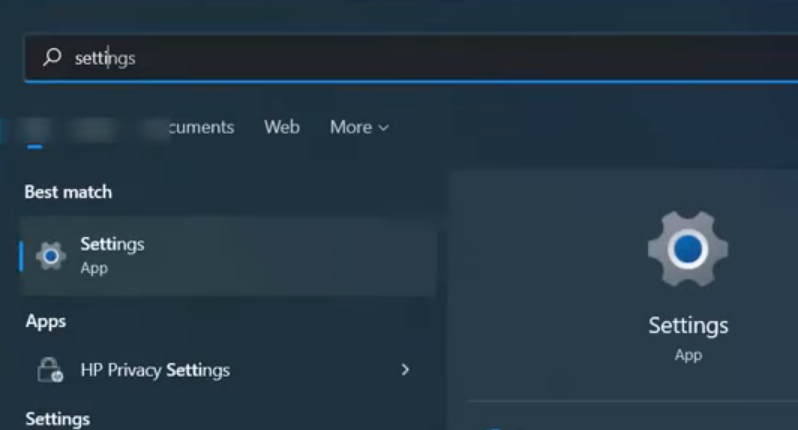Click the Apps section heading

[x=46, y=322]
